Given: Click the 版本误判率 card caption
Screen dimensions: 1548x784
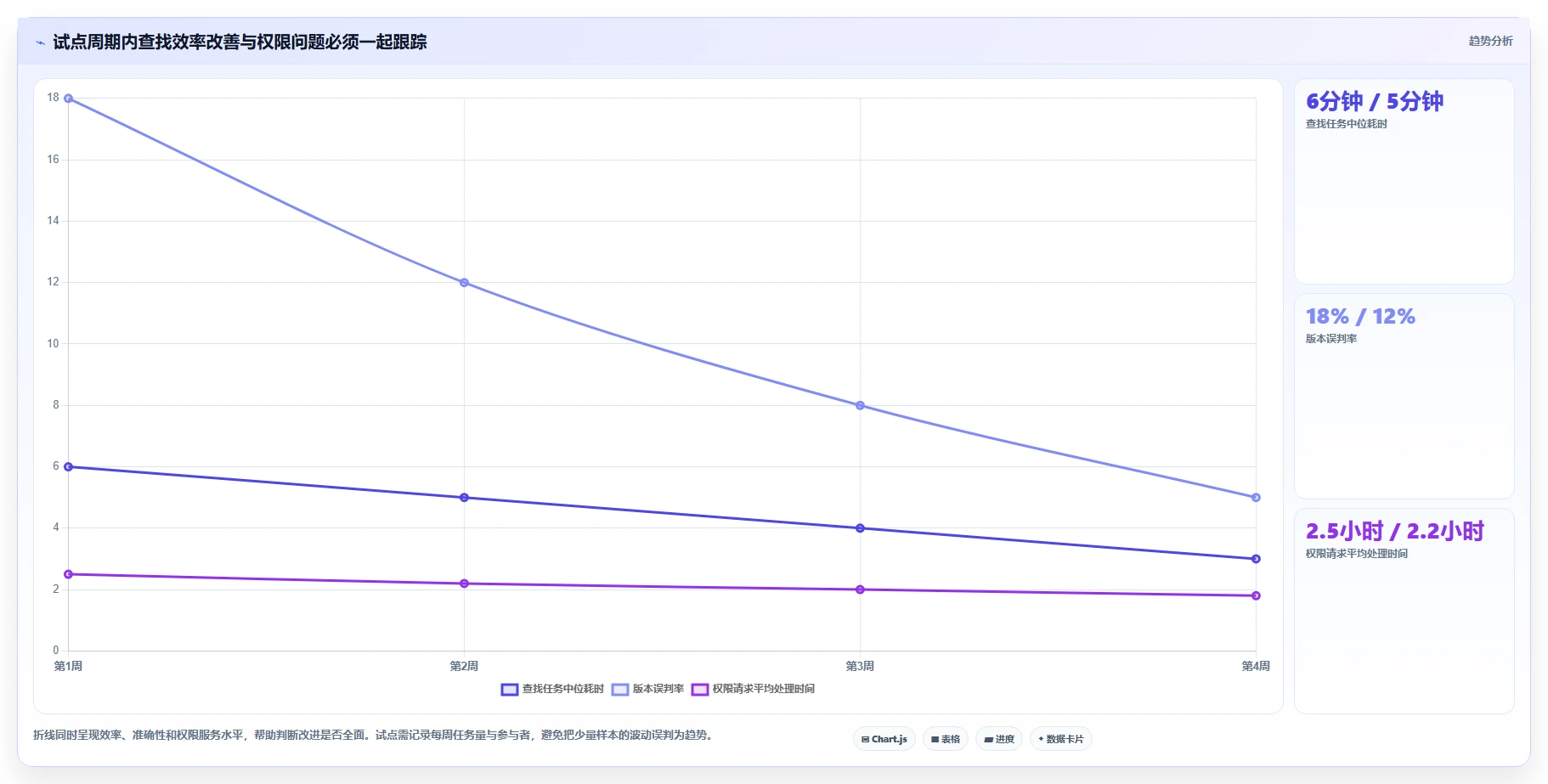Looking at the screenshot, I should pyautogui.click(x=1330, y=339).
